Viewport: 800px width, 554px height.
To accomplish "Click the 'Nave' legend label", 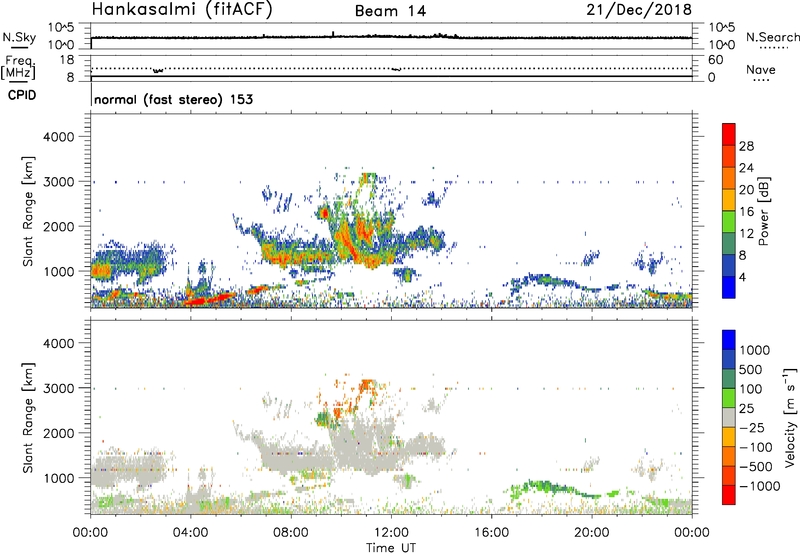I will pyautogui.click(x=761, y=69).
